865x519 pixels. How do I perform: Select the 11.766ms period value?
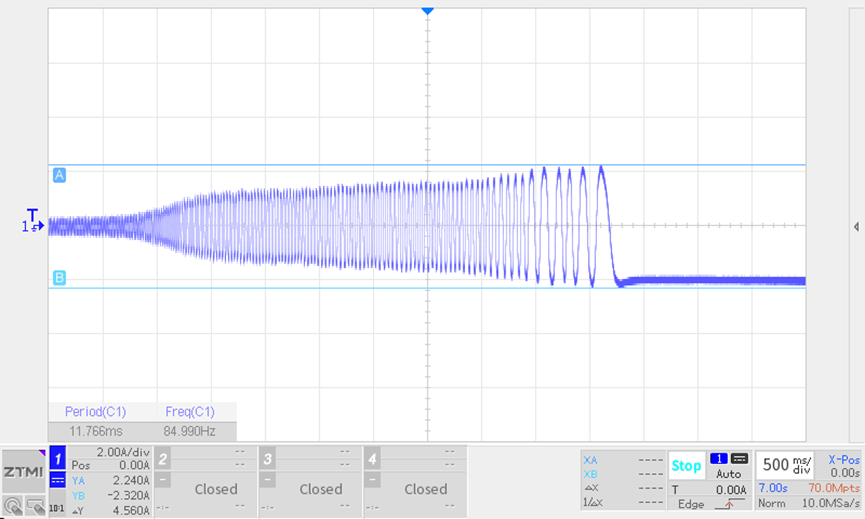tap(95, 431)
